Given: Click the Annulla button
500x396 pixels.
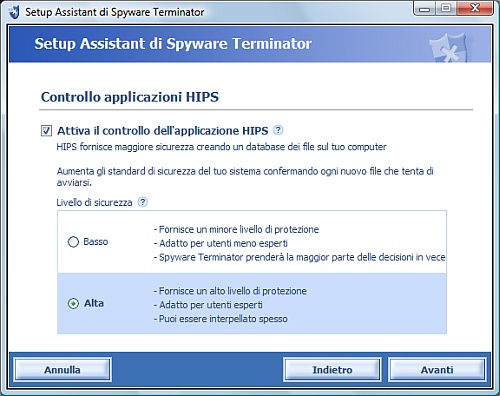Looking at the screenshot, I should (x=62, y=370).
